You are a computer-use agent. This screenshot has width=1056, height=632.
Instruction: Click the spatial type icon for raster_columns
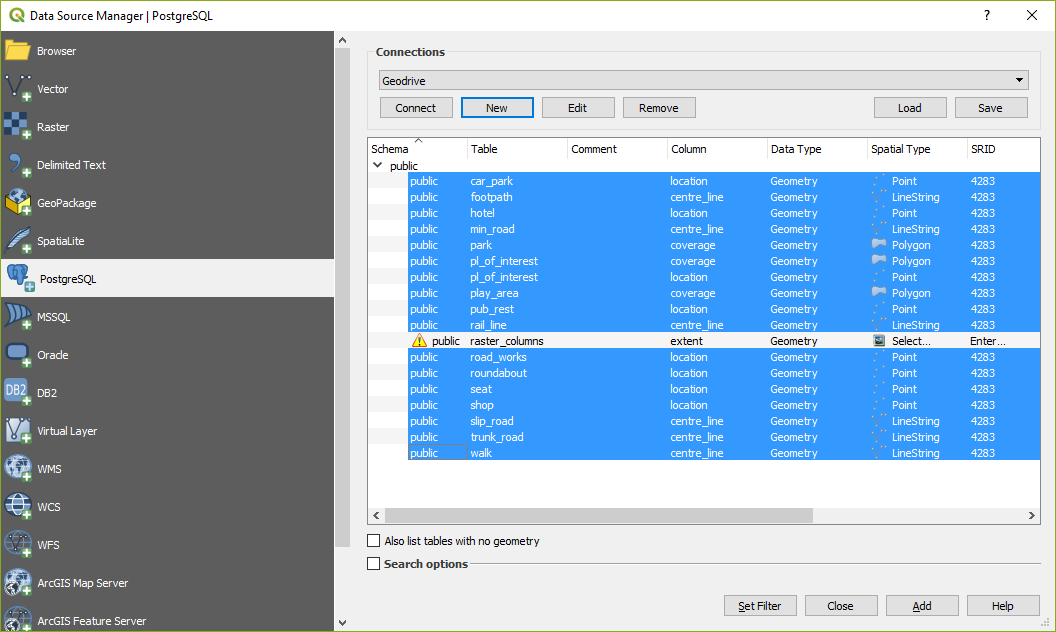pos(879,341)
